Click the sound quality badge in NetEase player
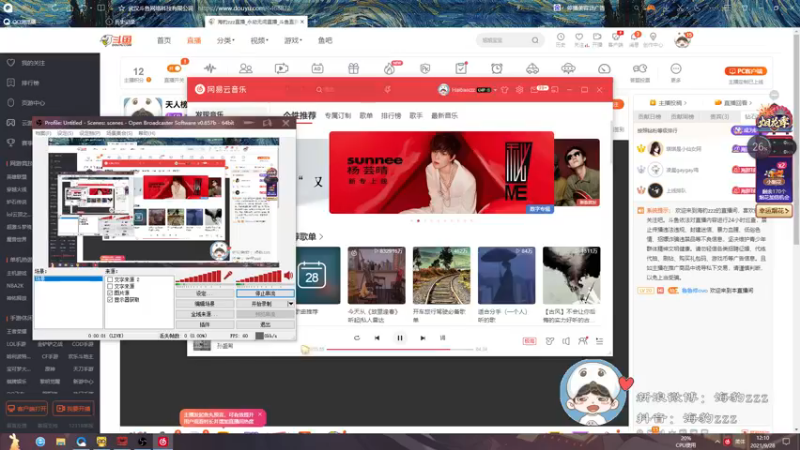 click(x=529, y=341)
